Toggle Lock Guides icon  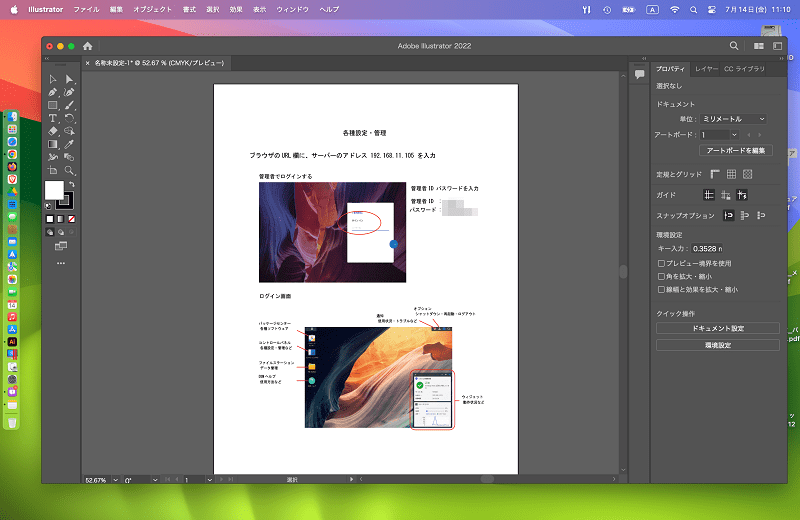coord(726,195)
